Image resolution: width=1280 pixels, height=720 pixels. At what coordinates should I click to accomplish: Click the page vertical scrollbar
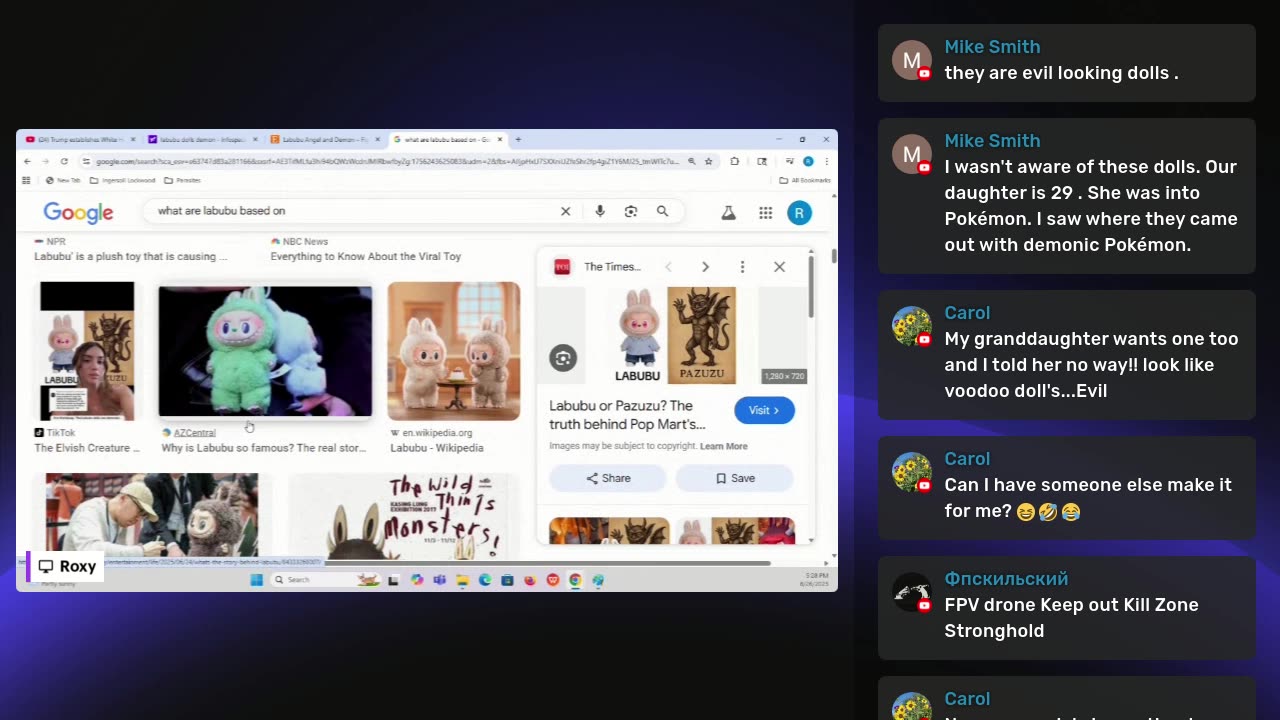click(x=832, y=257)
